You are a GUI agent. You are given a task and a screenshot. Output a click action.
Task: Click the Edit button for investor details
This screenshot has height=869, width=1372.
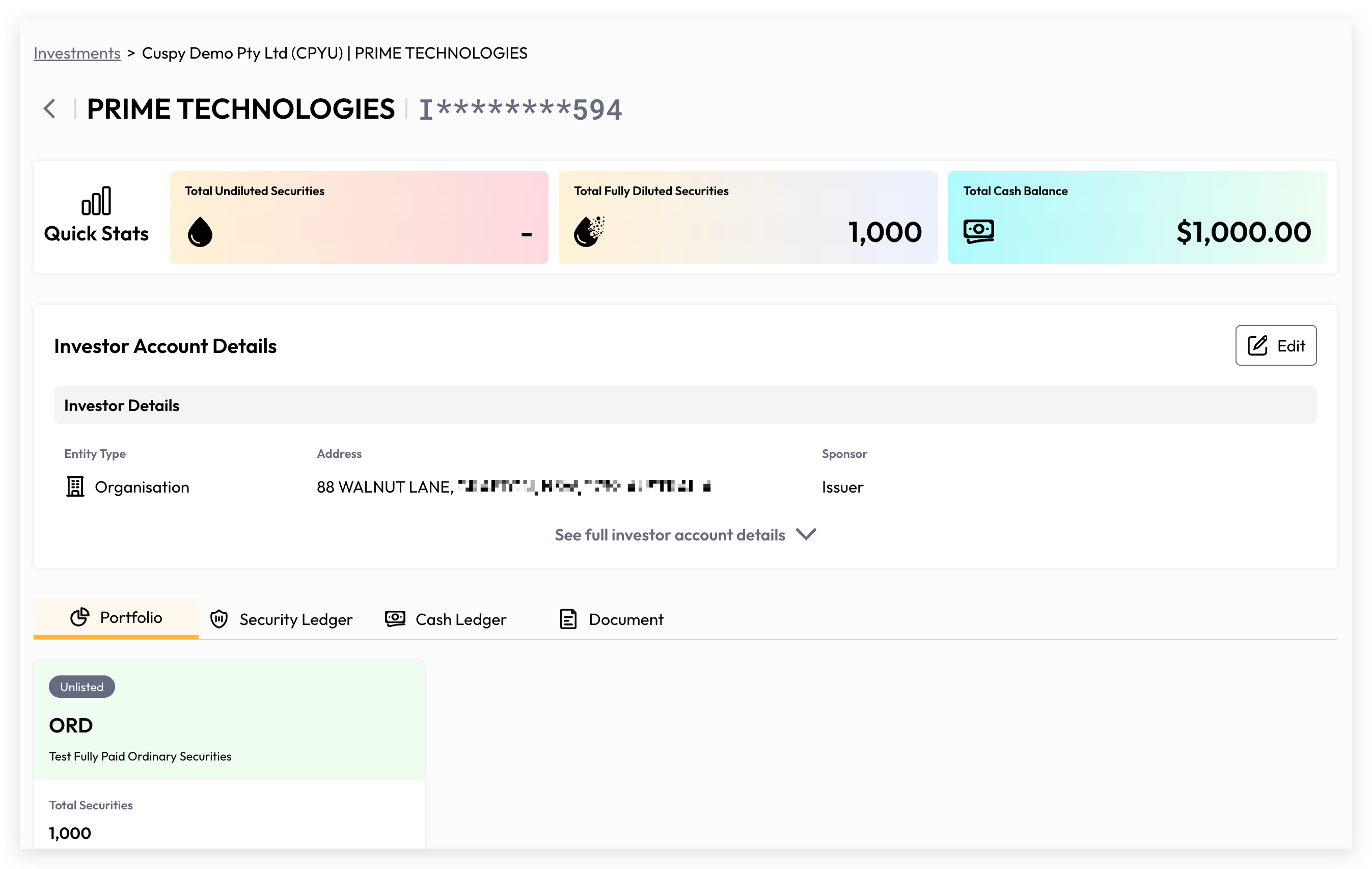pyautogui.click(x=1276, y=345)
